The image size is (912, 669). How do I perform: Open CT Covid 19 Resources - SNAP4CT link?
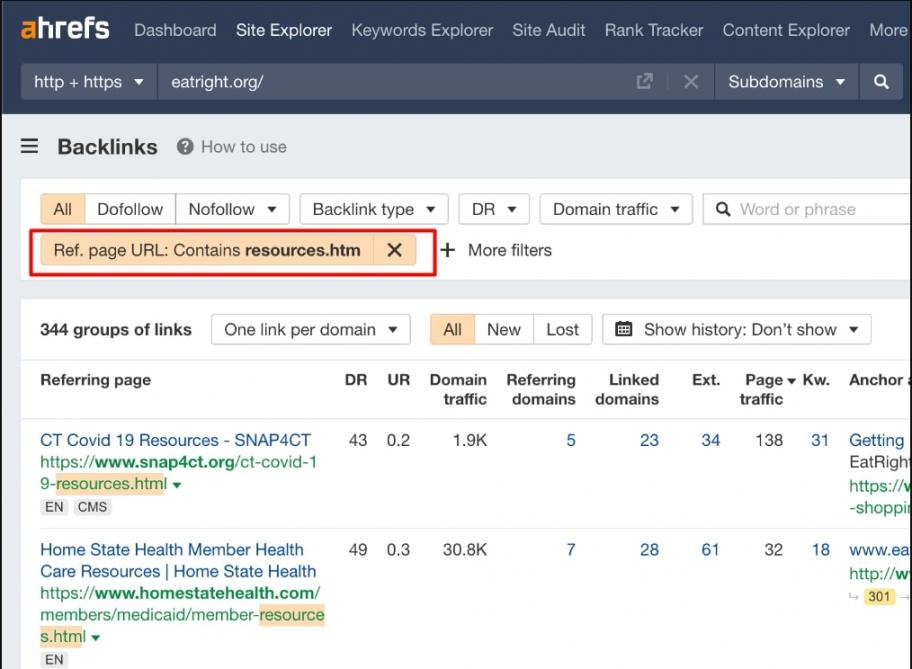click(x=176, y=440)
